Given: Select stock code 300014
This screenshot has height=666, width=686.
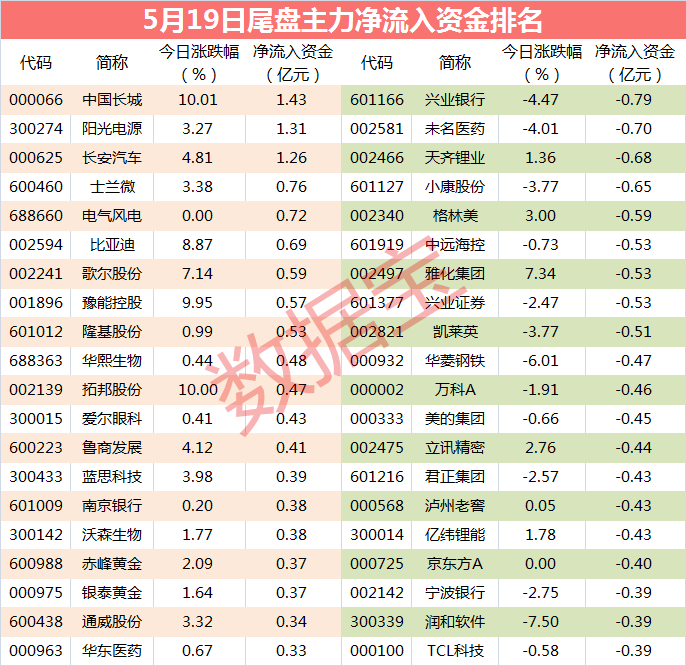Looking at the screenshot, I should pos(377,535).
